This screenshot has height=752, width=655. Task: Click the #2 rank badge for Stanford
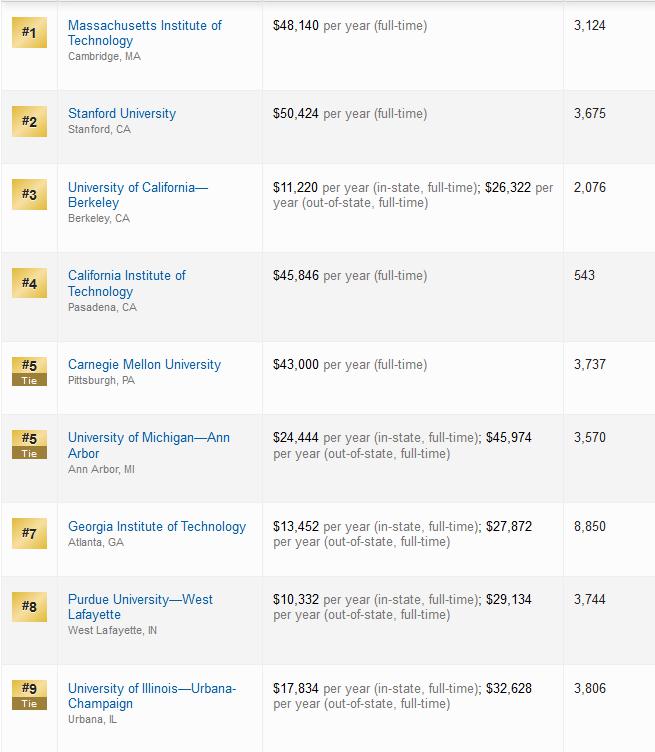29,121
